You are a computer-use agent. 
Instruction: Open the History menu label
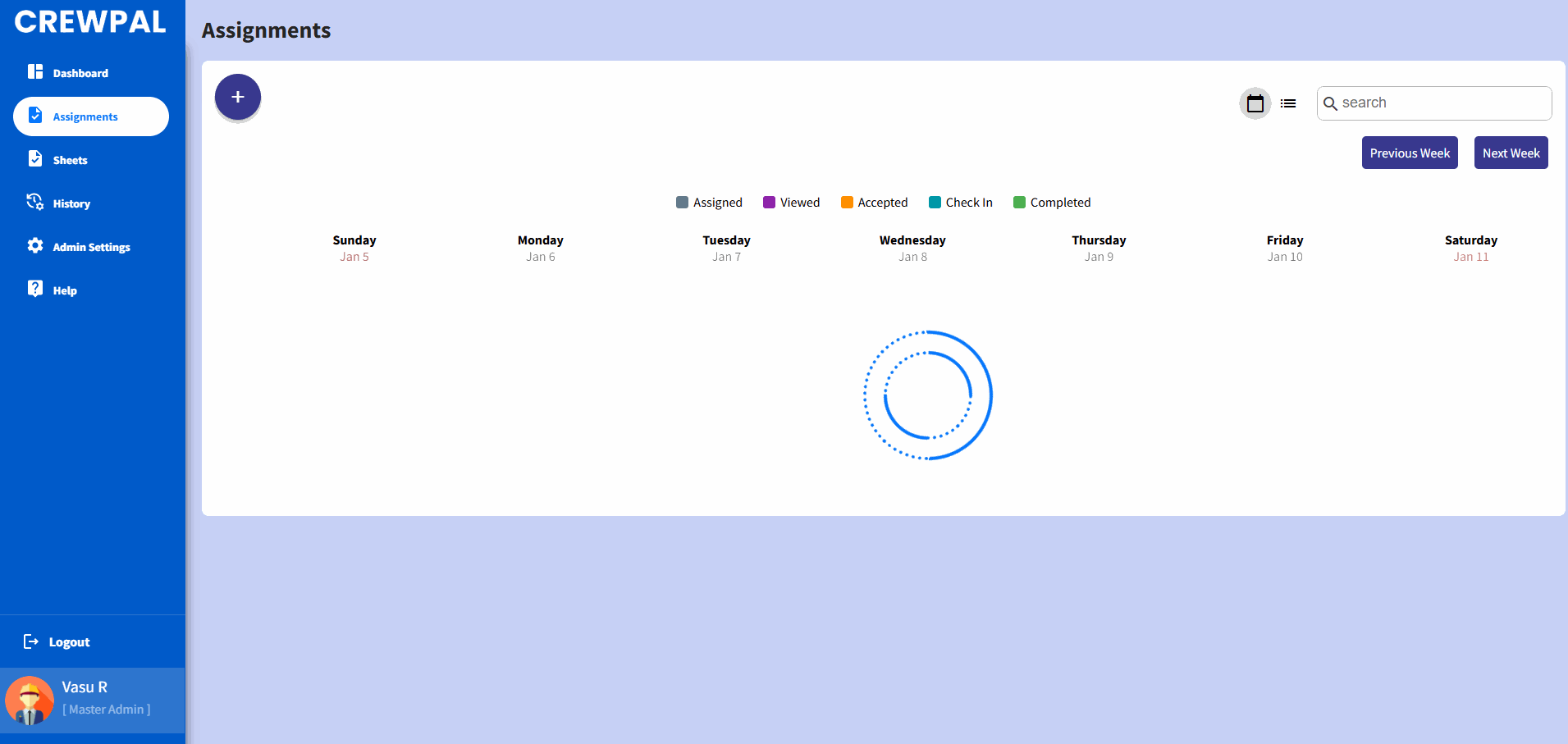click(71, 203)
